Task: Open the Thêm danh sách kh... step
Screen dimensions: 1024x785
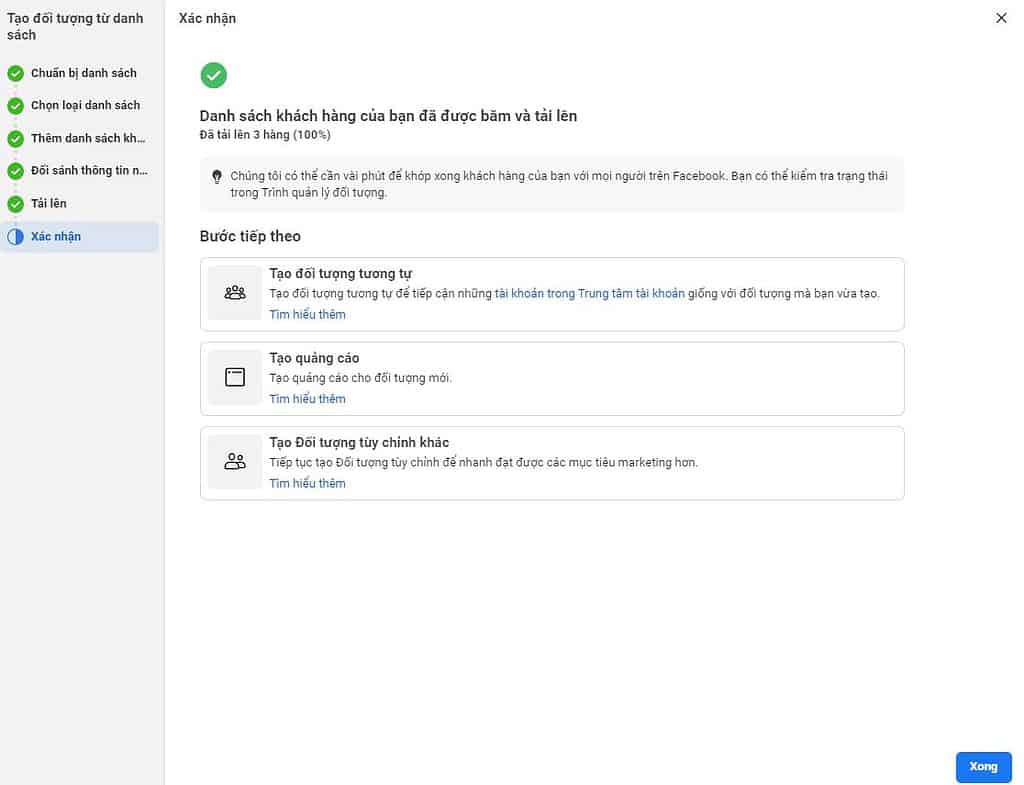Action: click(88, 138)
